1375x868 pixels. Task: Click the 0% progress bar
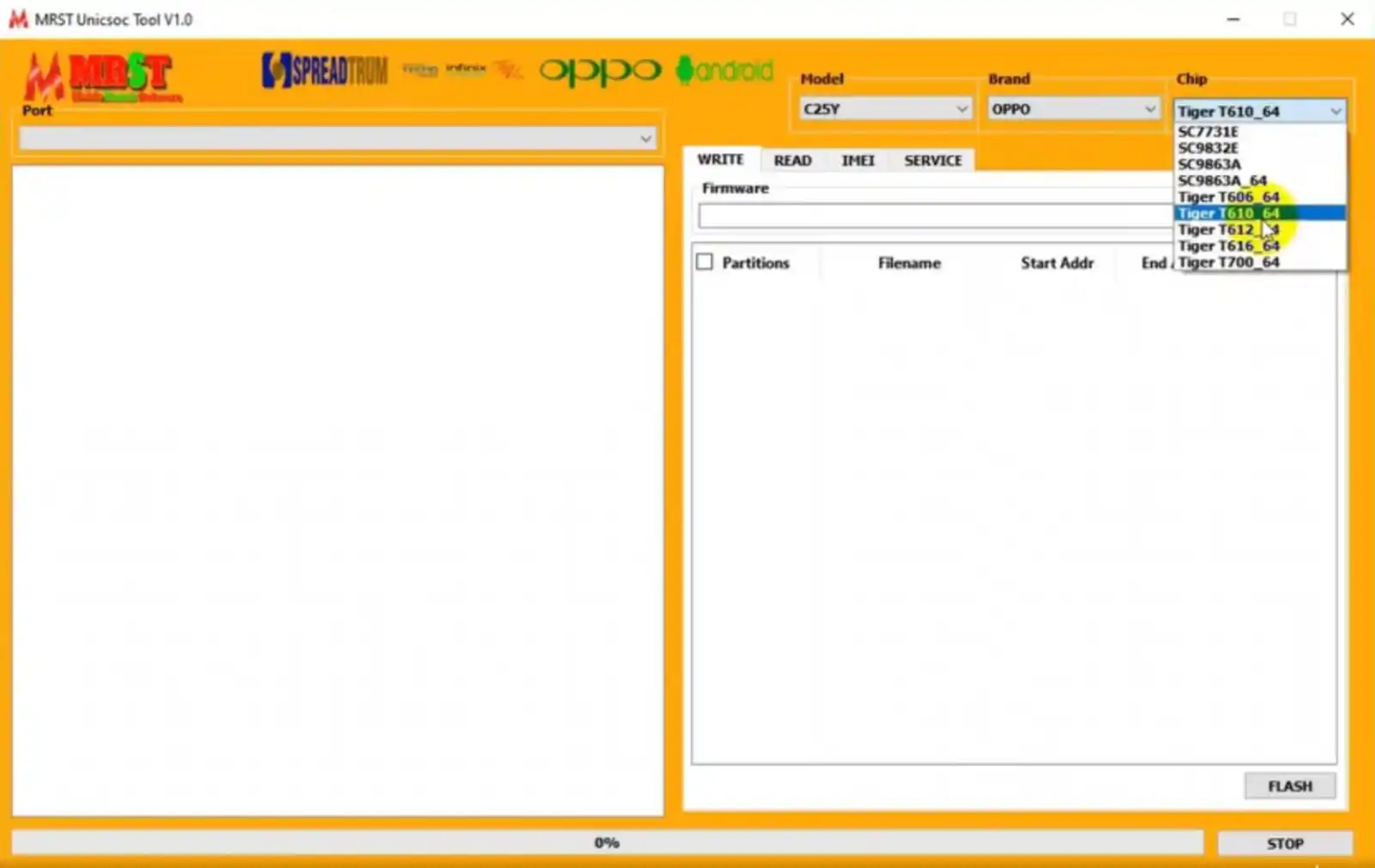click(607, 843)
